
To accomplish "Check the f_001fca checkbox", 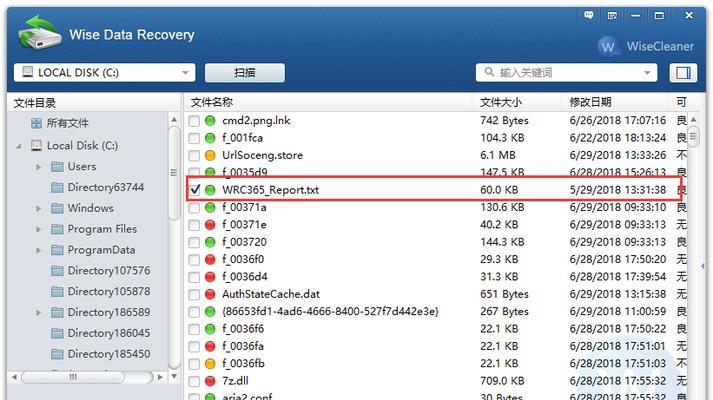I will [x=194, y=138].
